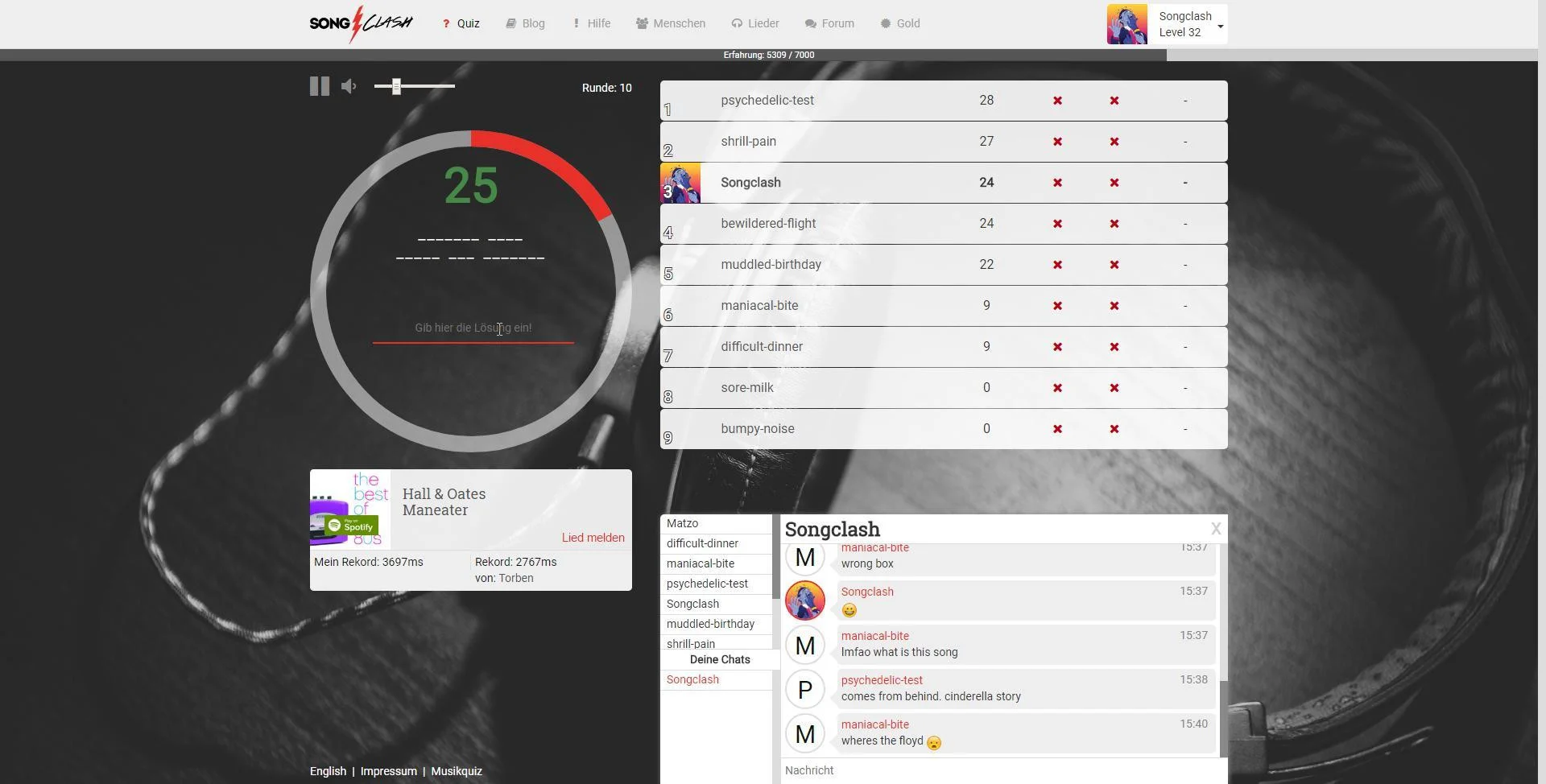The height and width of the screenshot is (784, 1546).
Task: Open the Songclash chat under Deine Chats
Action: [x=716, y=679]
